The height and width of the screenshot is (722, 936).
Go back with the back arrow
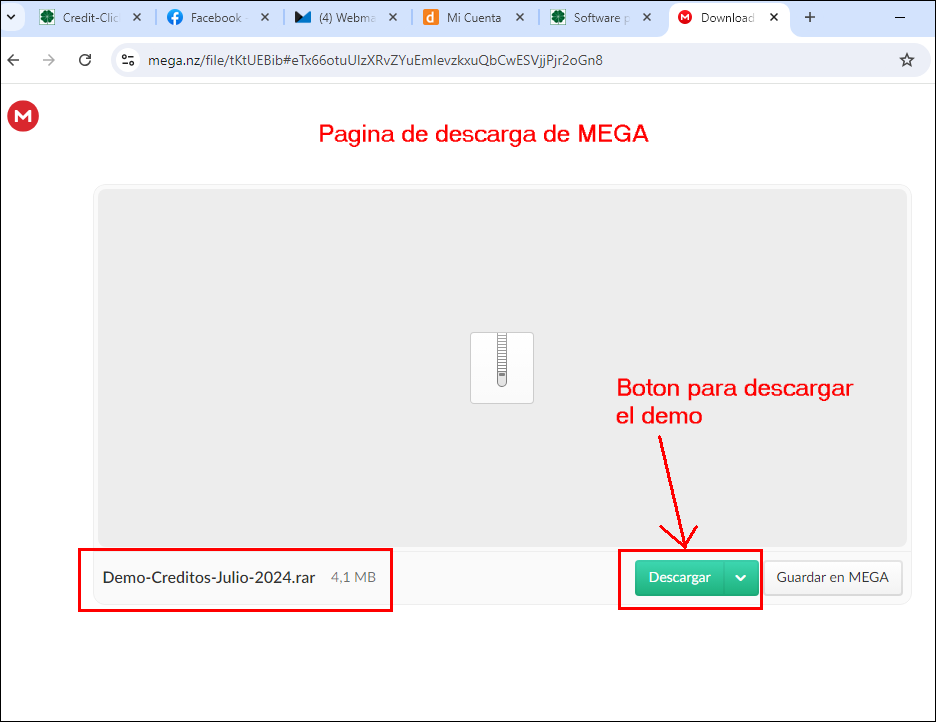click(14, 60)
